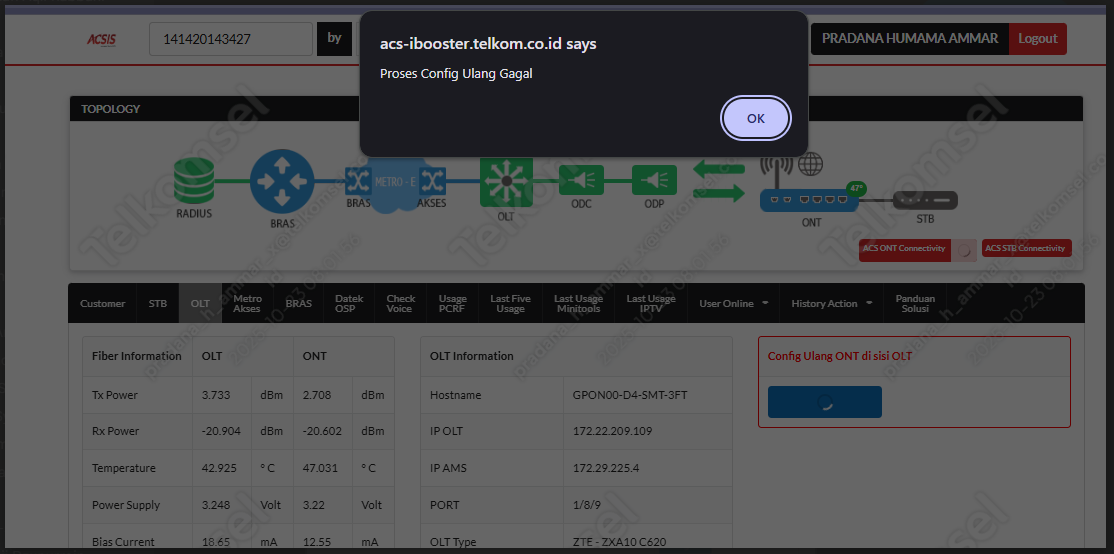Click the ACS STB Connectivity button

tap(1027, 249)
